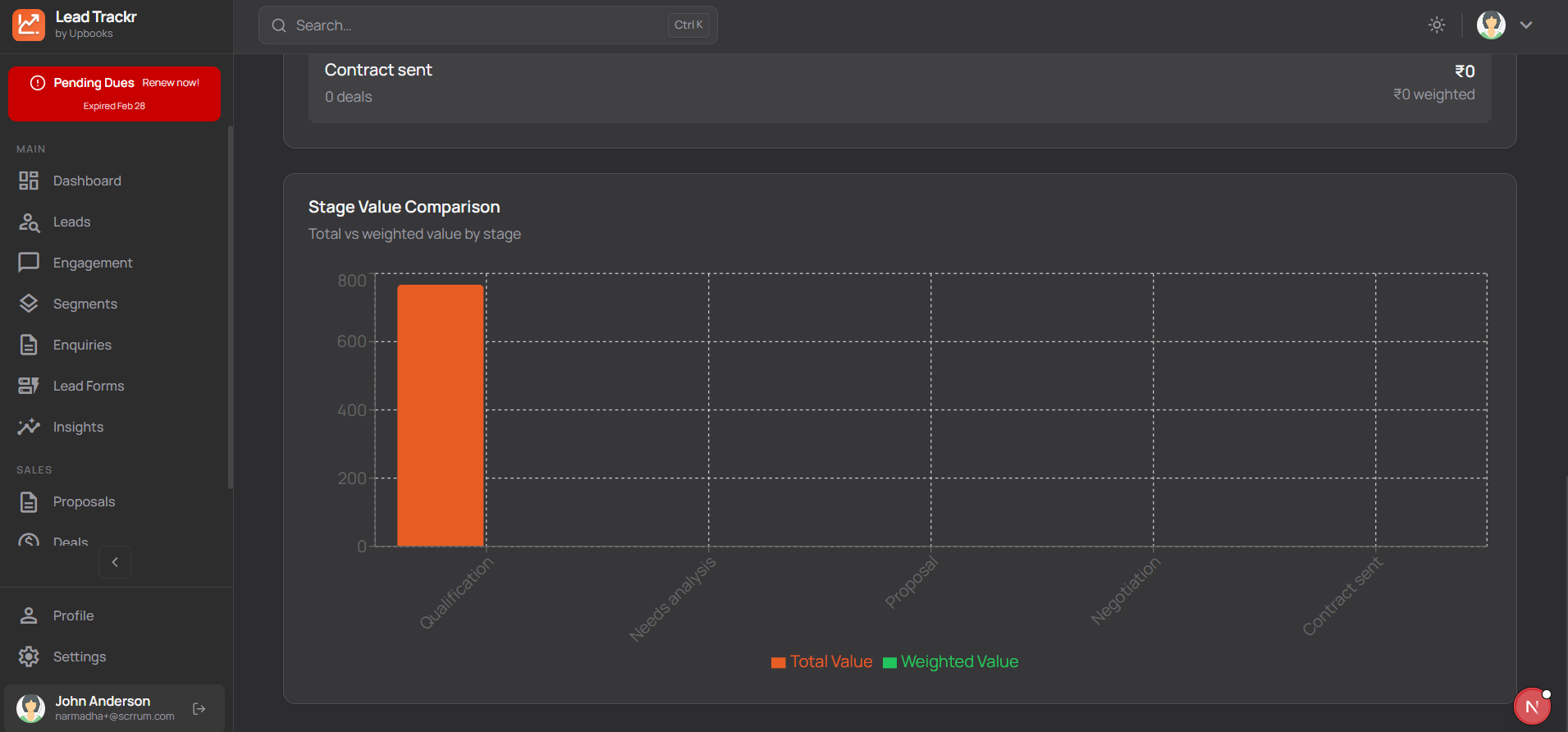Click the orange Total Value swatch
Screen dimensions: 1568x732
pos(779,663)
